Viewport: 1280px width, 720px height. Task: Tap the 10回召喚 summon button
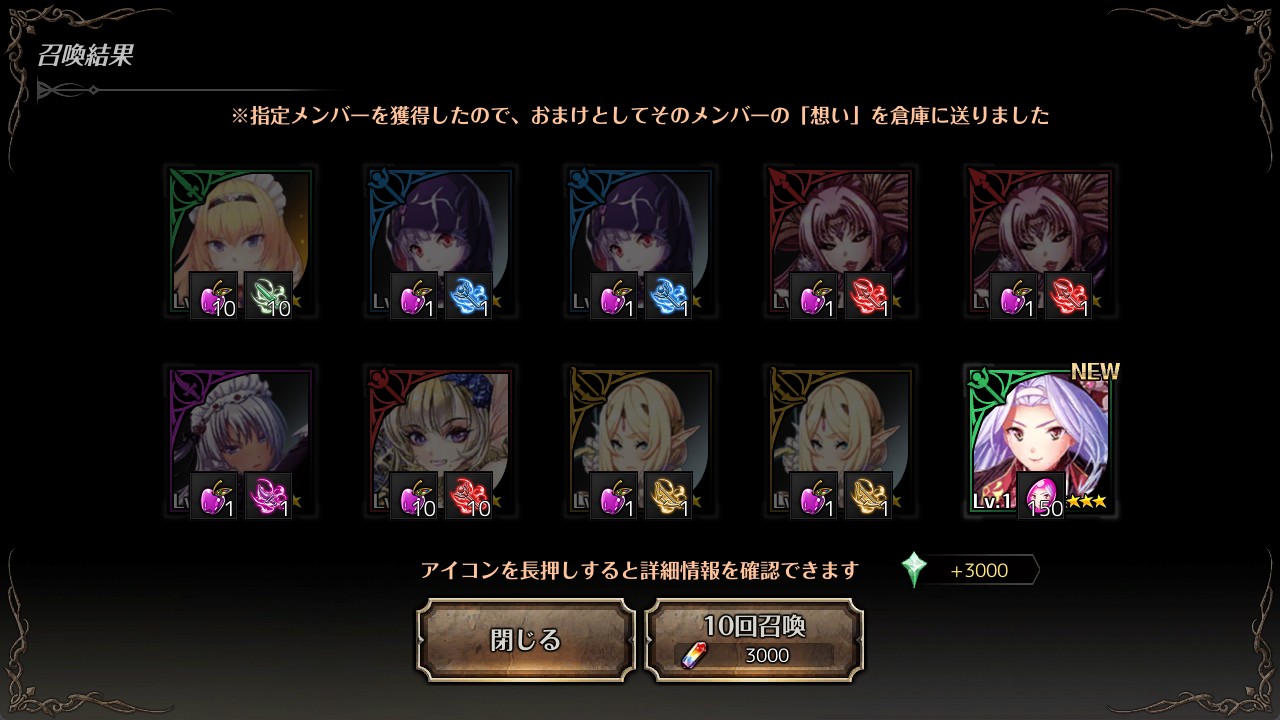coord(754,640)
